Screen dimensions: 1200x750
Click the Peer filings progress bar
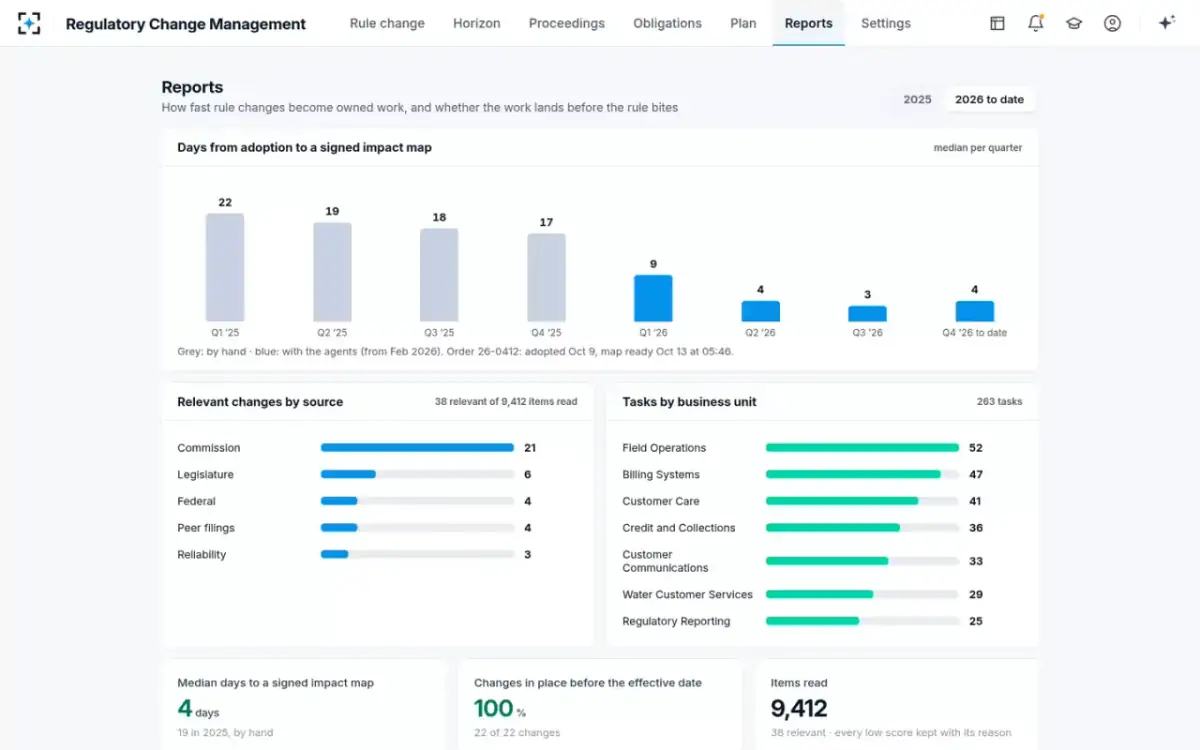coord(417,528)
